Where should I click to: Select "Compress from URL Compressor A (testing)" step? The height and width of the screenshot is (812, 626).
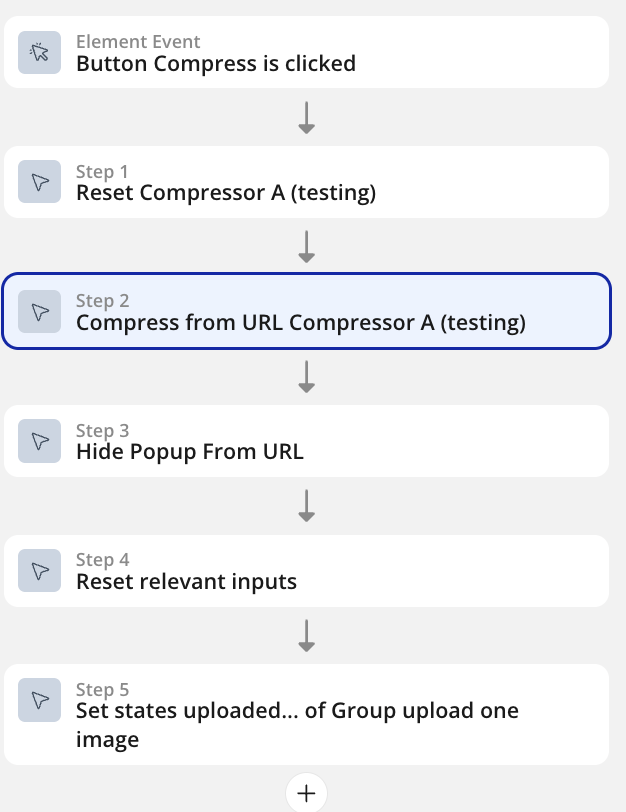tap(300, 323)
